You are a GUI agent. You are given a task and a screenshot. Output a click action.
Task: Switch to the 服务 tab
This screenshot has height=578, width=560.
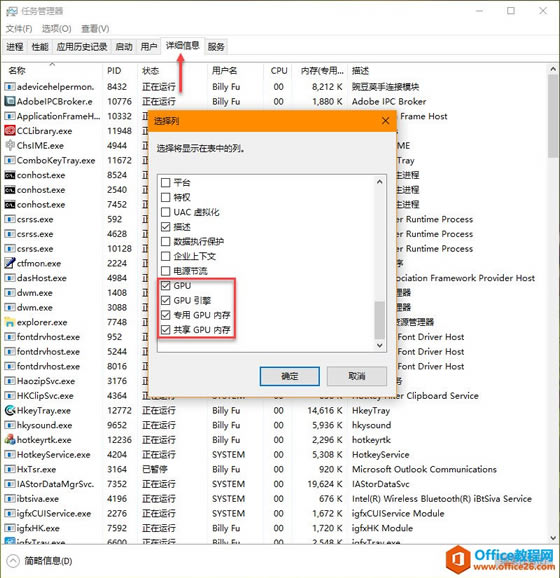tap(216, 47)
